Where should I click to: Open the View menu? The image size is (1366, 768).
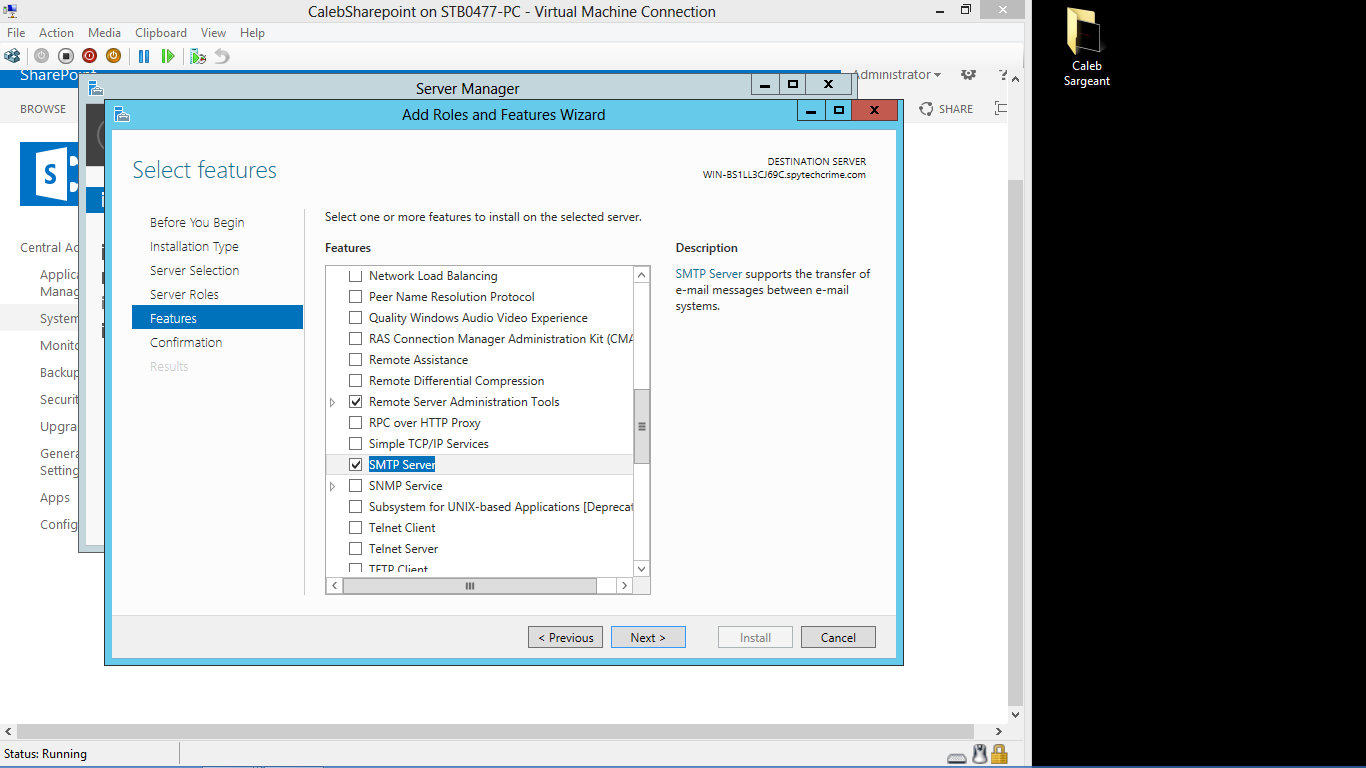tap(213, 33)
